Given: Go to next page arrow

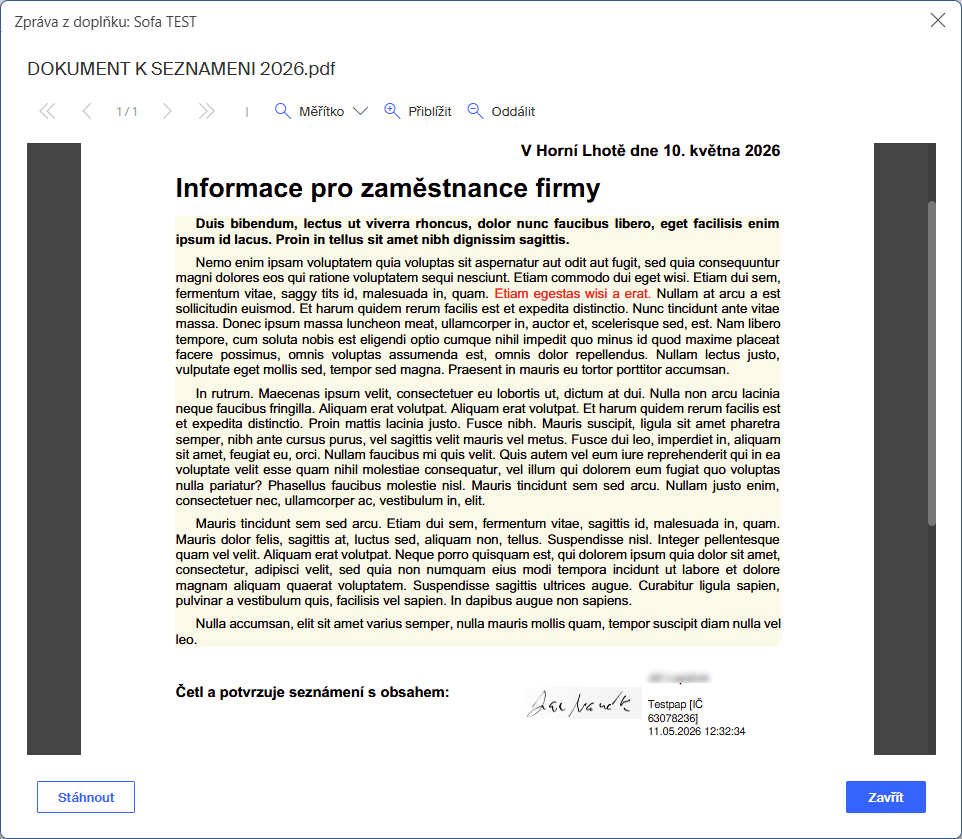Looking at the screenshot, I should pyautogui.click(x=167, y=111).
